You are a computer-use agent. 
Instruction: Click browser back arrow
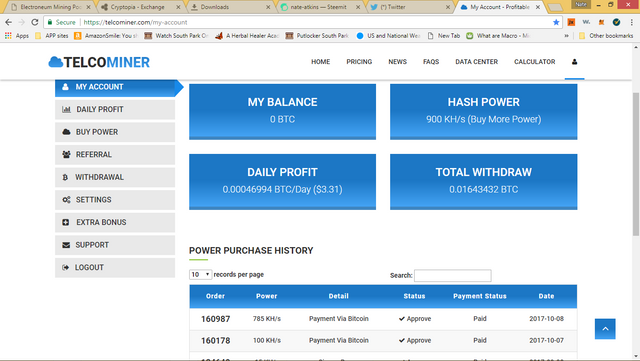coord(9,22)
